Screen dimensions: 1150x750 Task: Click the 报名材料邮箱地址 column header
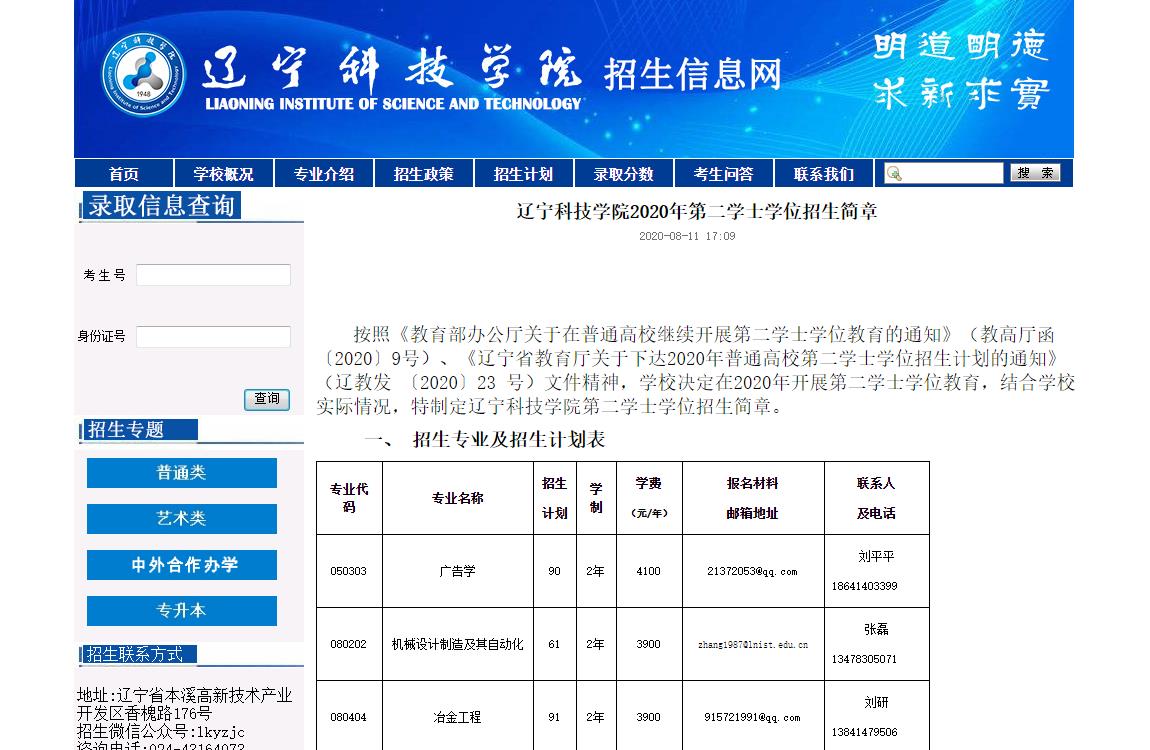[x=752, y=499]
